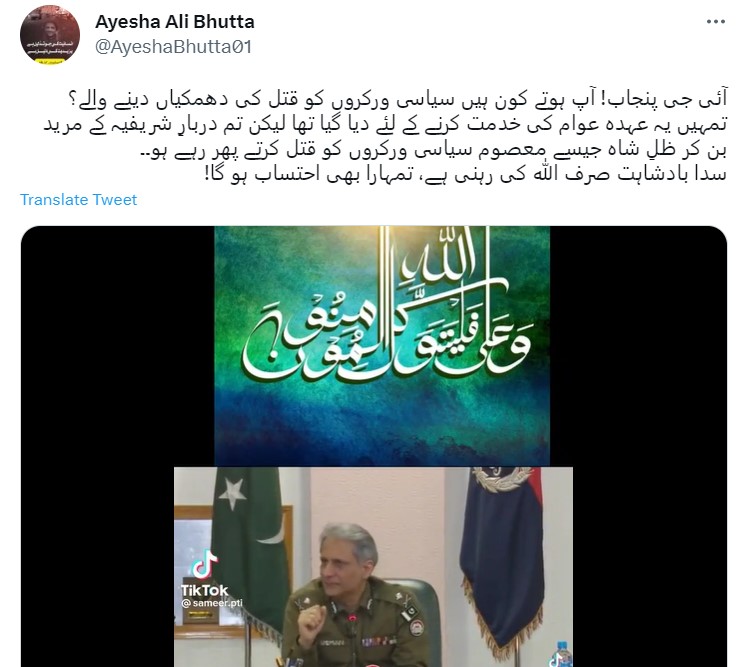
Task: Click the black area left of the calligraphy
Action: tap(118, 346)
